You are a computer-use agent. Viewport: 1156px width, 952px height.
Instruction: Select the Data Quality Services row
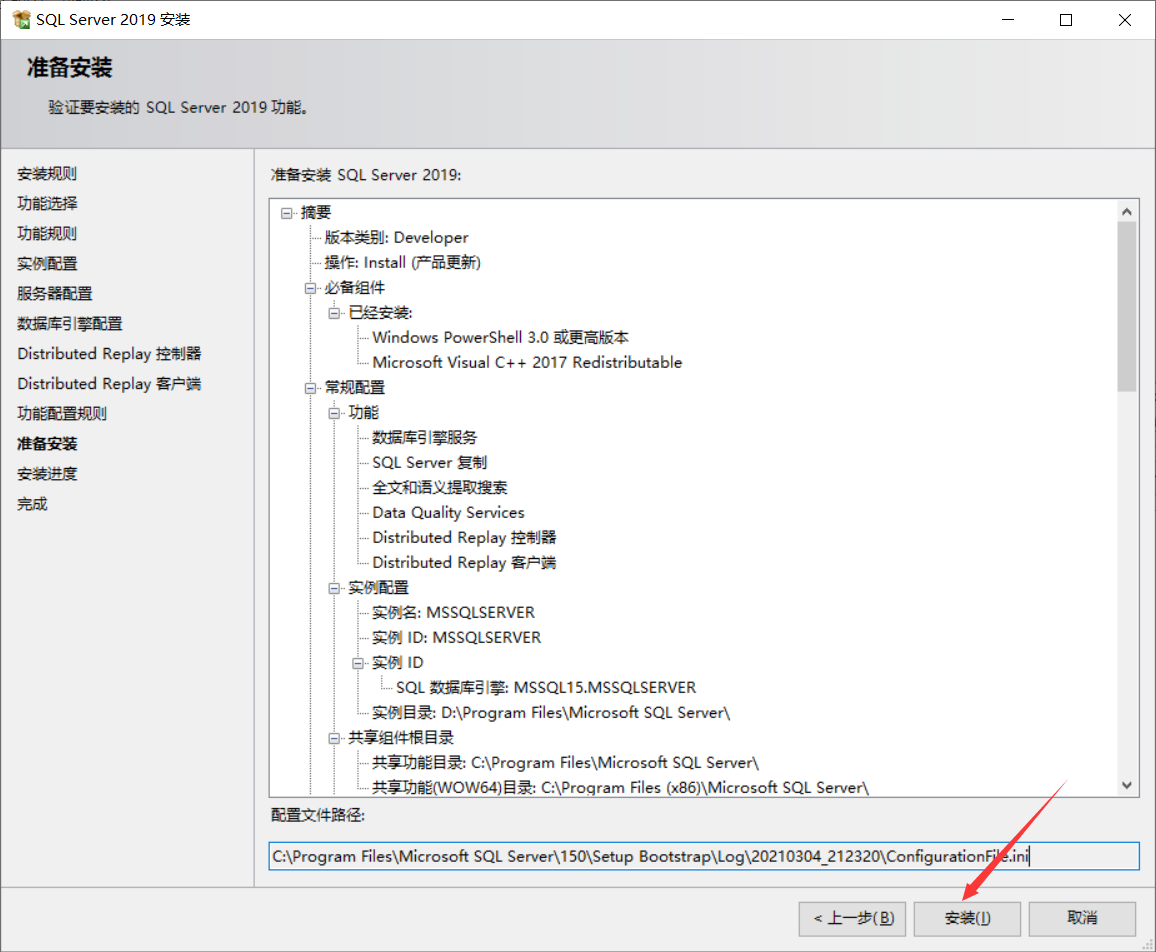(448, 513)
